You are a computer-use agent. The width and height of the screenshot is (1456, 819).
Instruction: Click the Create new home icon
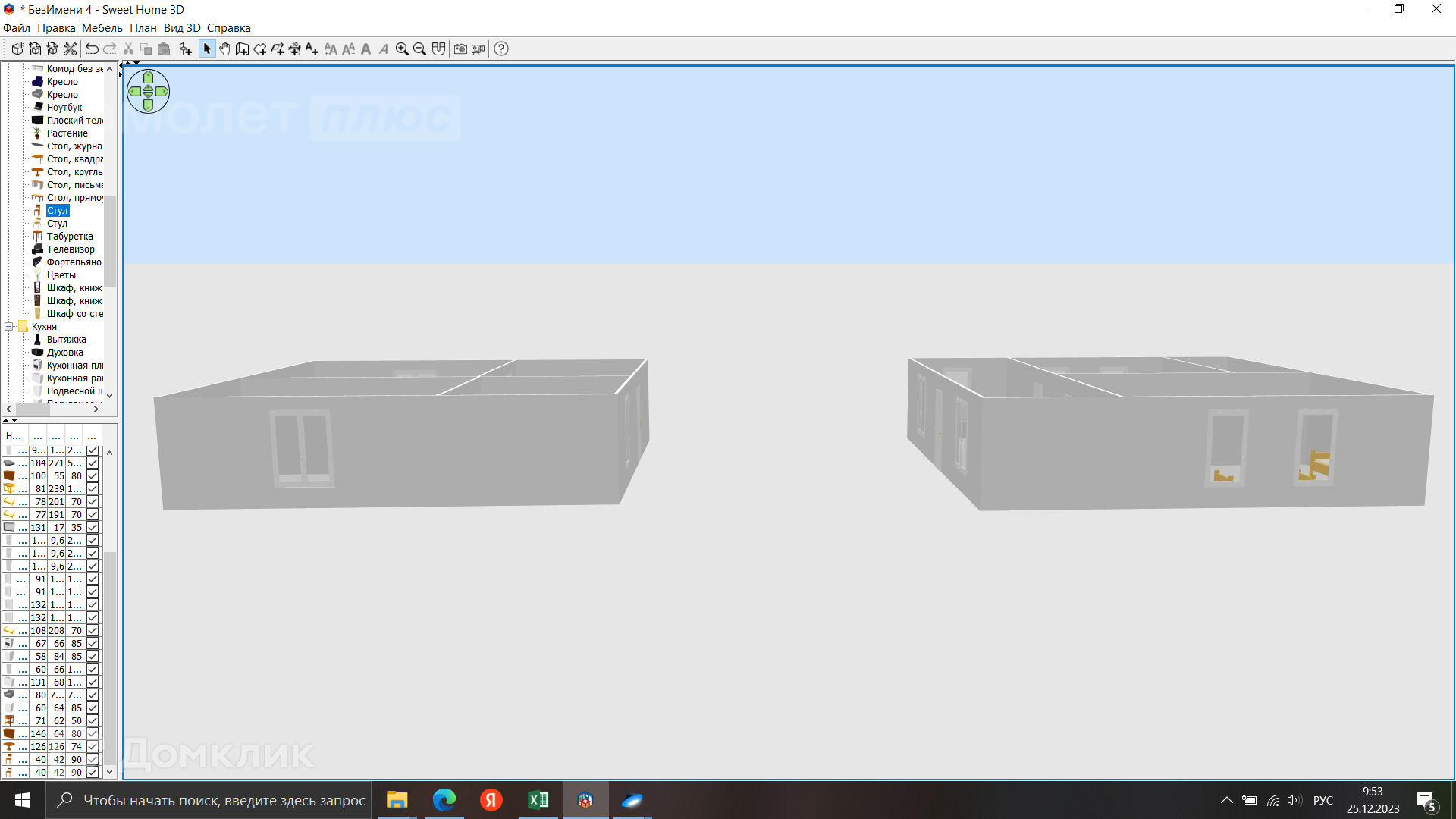point(17,49)
